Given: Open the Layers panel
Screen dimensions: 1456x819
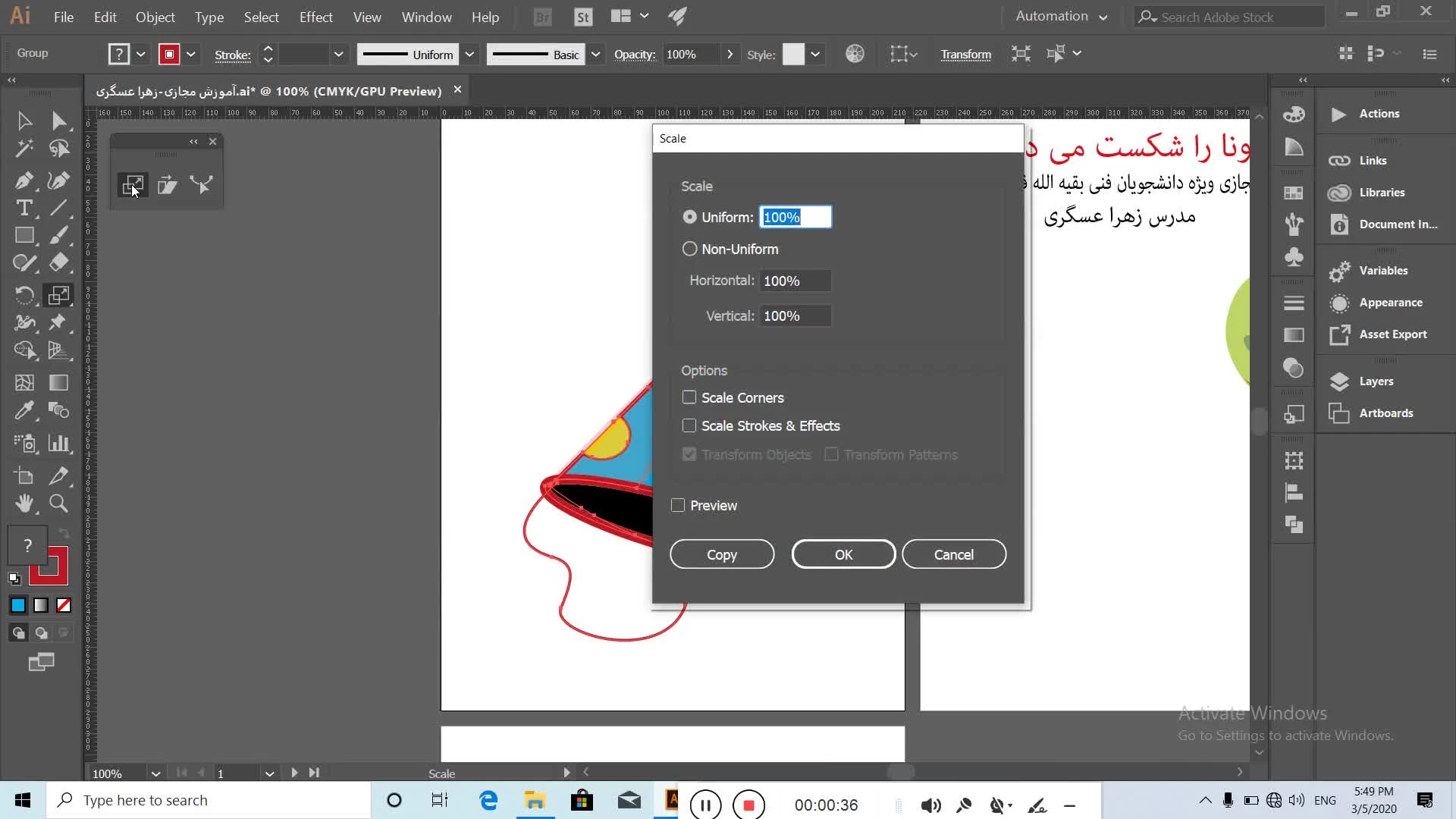Looking at the screenshot, I should point(1376,381).
